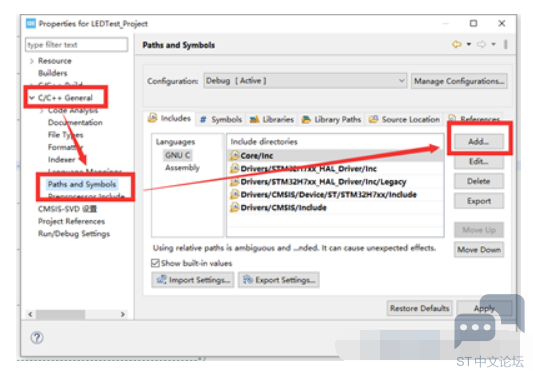The height and width of the screenshot is (377, 533).
Task: Select Indexer in the tree
Action: pyautogui.click(x=62, y=159)
